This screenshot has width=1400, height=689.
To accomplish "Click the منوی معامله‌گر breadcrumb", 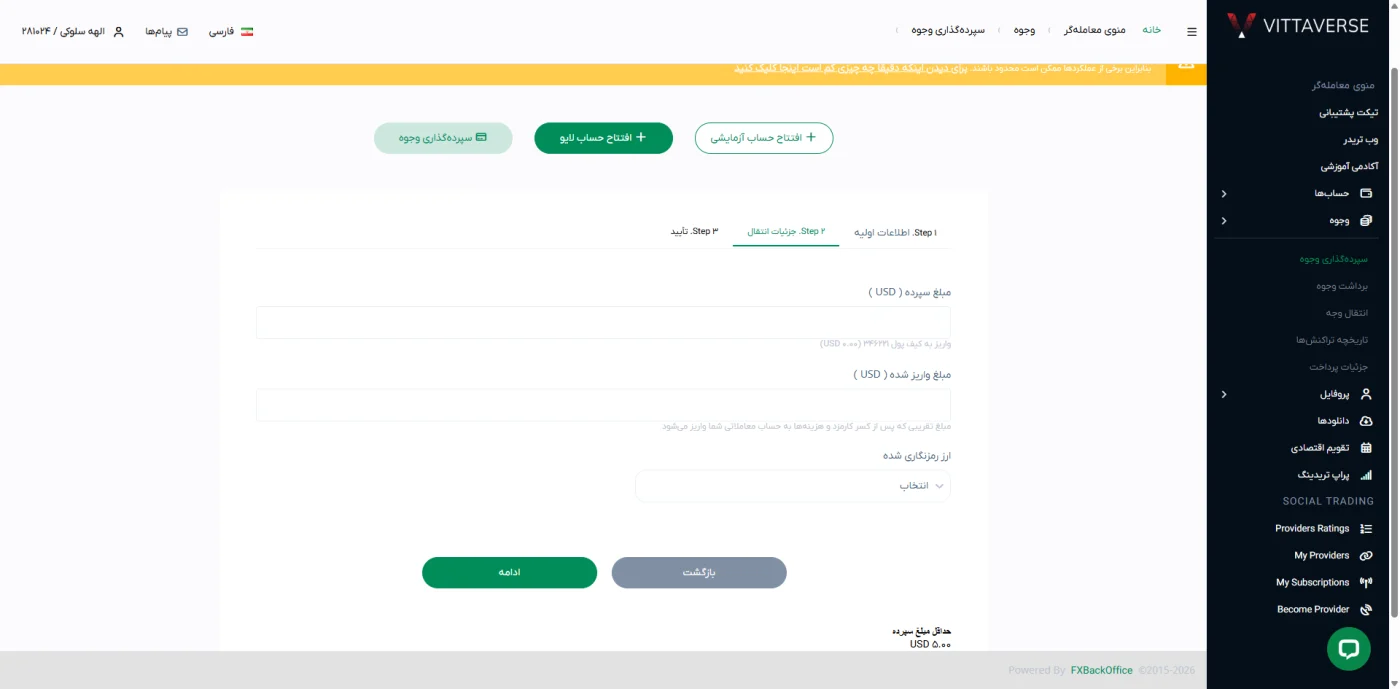I will (x=1094, y=30).
